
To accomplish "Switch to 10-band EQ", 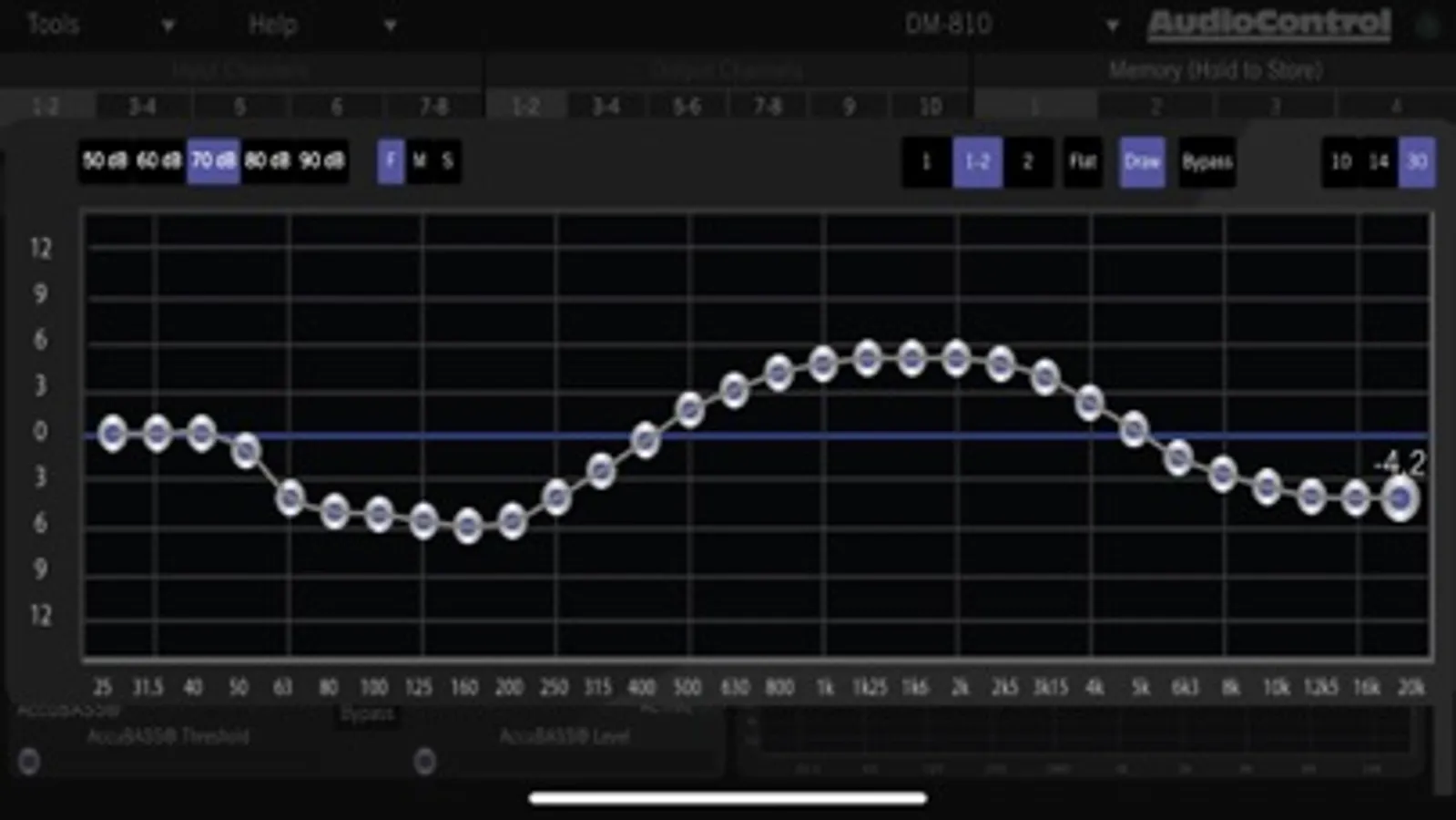I will [x=1340, y=162].
